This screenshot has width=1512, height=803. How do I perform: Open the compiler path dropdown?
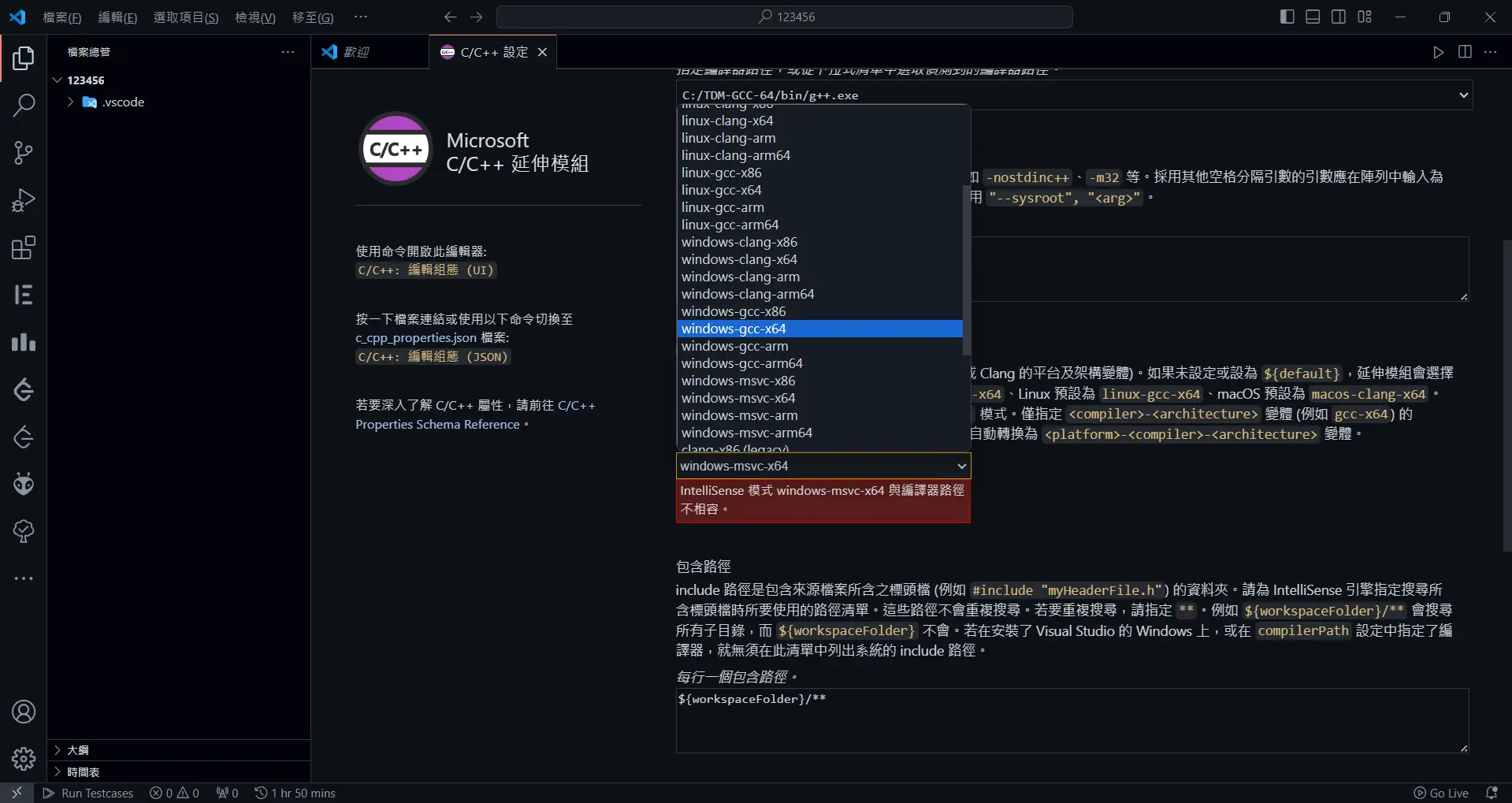point(1463,95)
